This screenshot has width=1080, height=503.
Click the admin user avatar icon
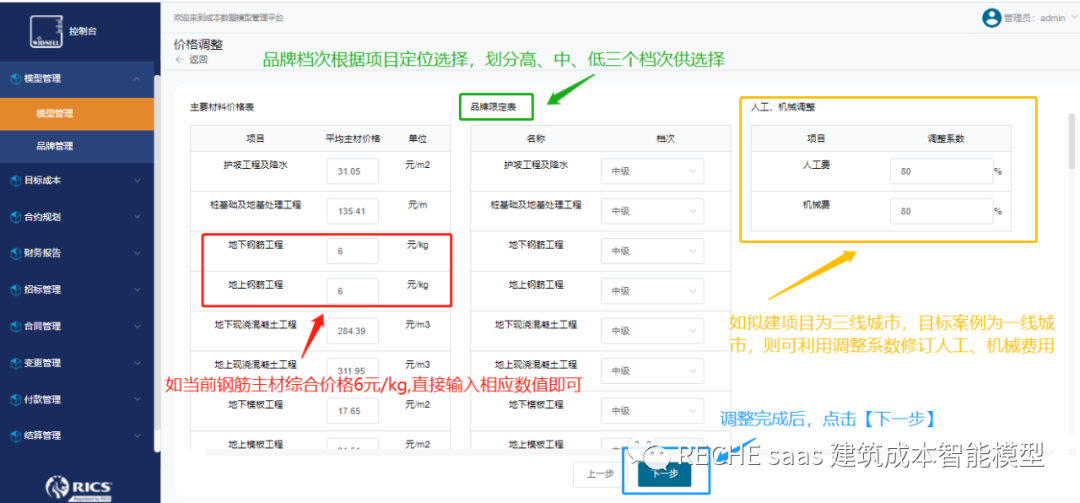coord(991,17)
